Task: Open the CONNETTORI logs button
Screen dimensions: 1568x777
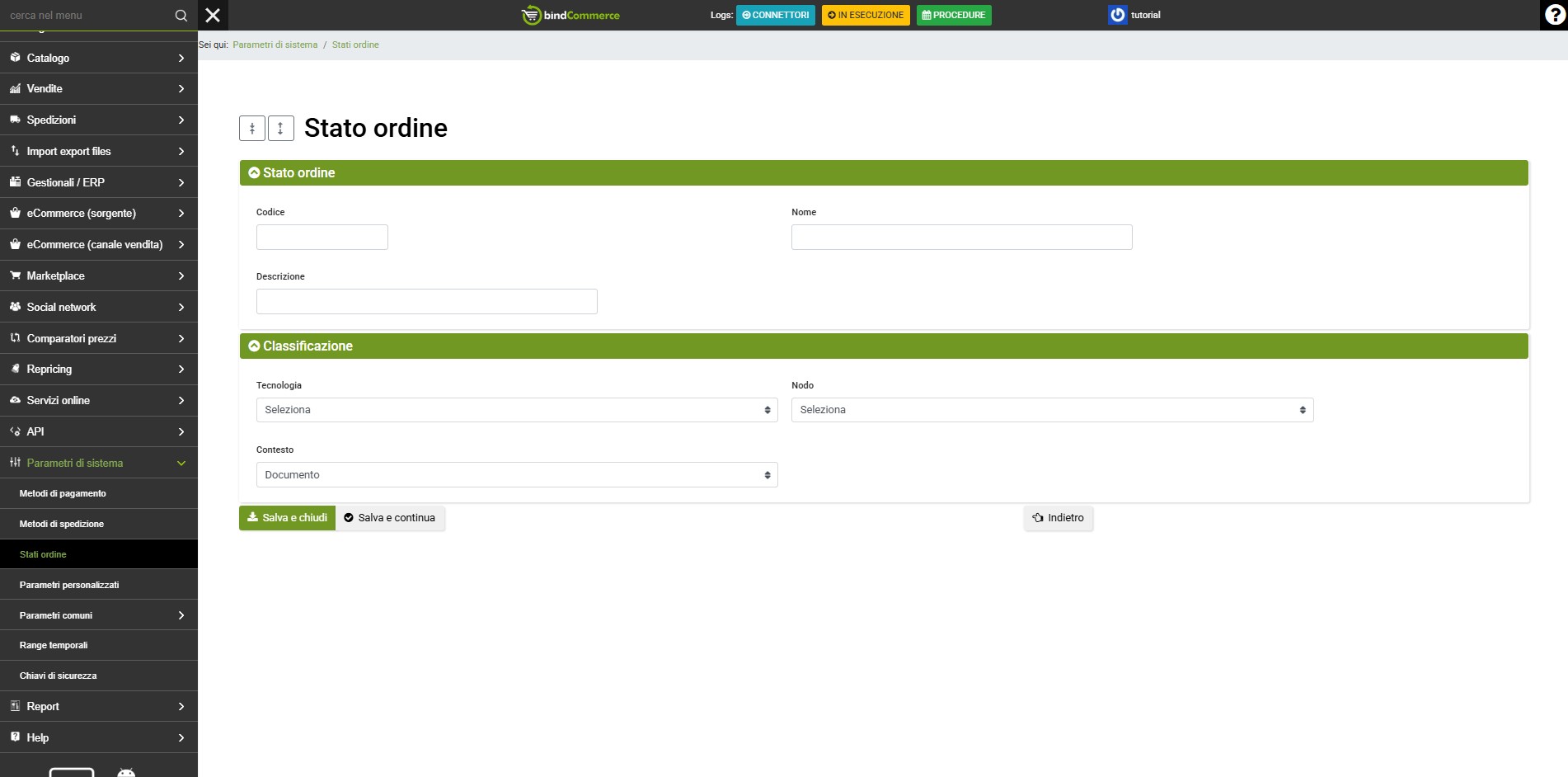Action: [775, 15]
